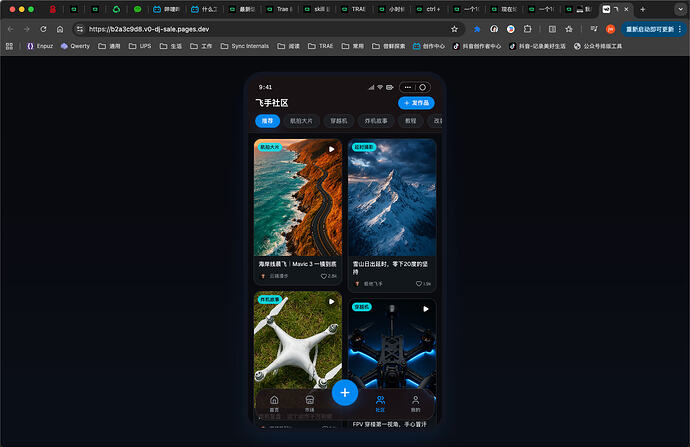Open the coastal highway aerial thumbnail
The height and width of the screenshot is (447, 690).
[298, 198]
